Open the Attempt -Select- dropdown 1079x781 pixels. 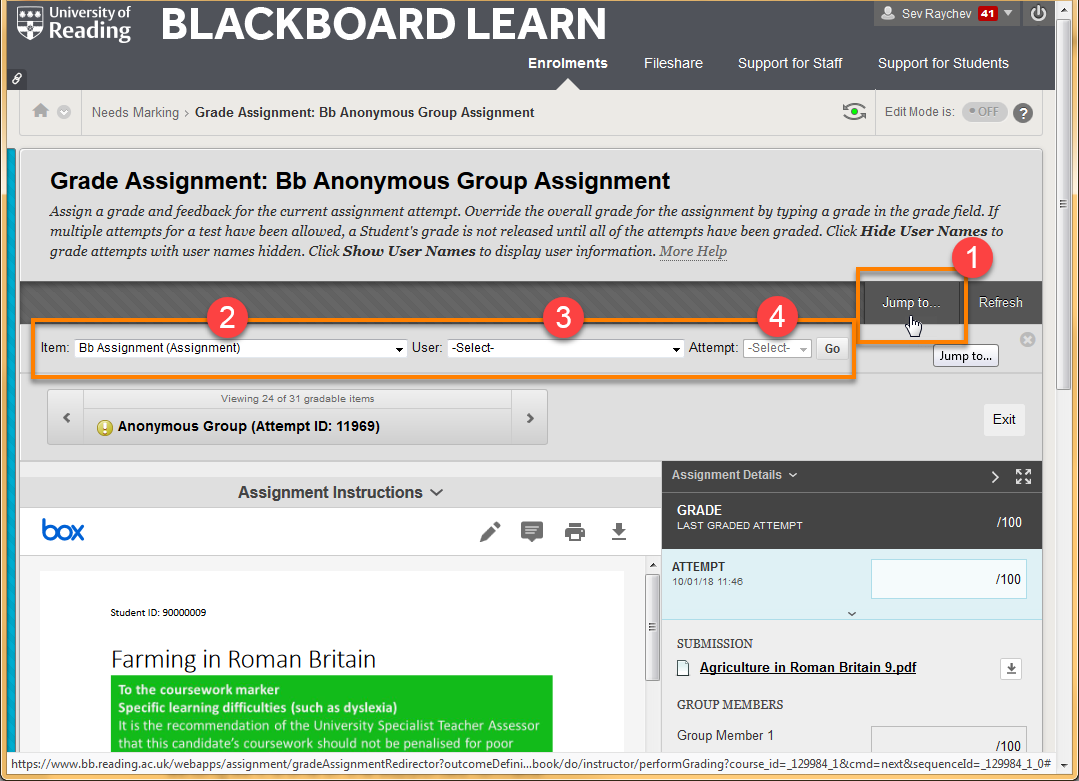point(777,348)
